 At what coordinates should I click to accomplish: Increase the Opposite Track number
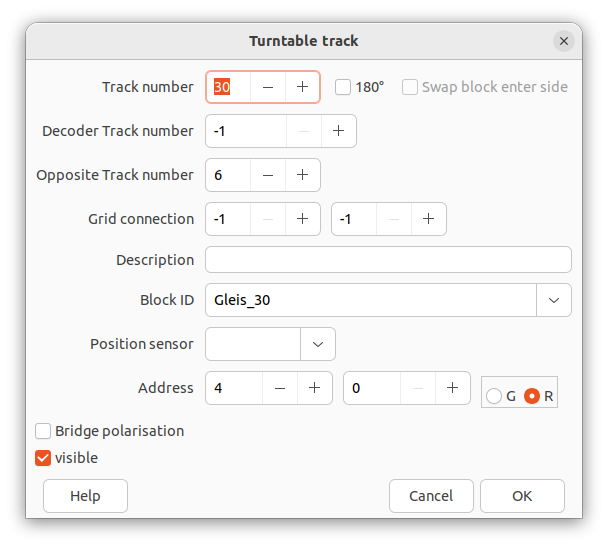[x=302, y=175]
